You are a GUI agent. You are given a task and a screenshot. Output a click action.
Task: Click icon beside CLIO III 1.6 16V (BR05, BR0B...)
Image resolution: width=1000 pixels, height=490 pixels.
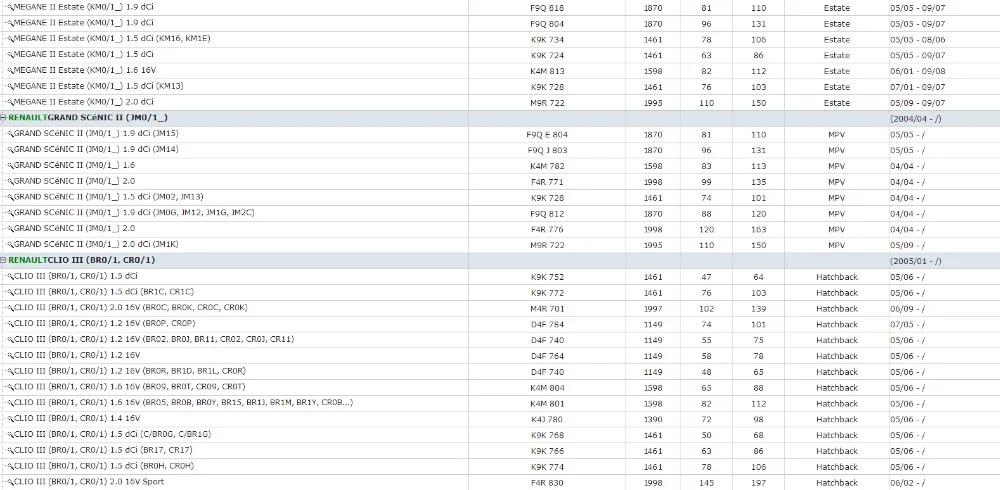coord(10,403)
